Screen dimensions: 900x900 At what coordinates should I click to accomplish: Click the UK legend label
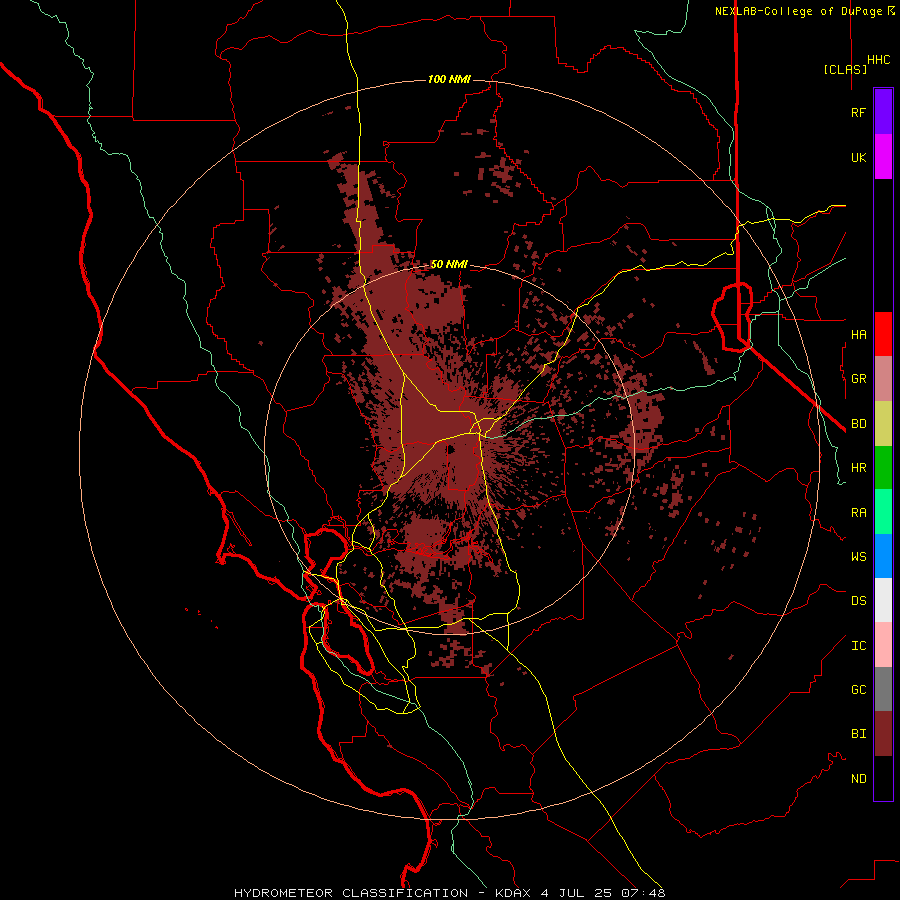click(x=858, y=157)
